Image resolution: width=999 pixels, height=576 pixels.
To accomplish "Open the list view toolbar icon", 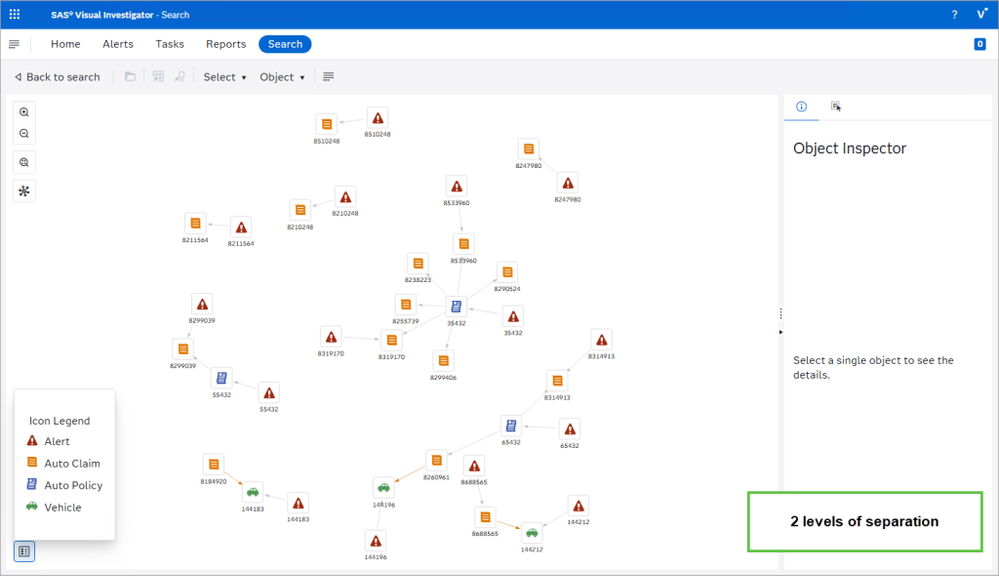I will tap(328, 76).
